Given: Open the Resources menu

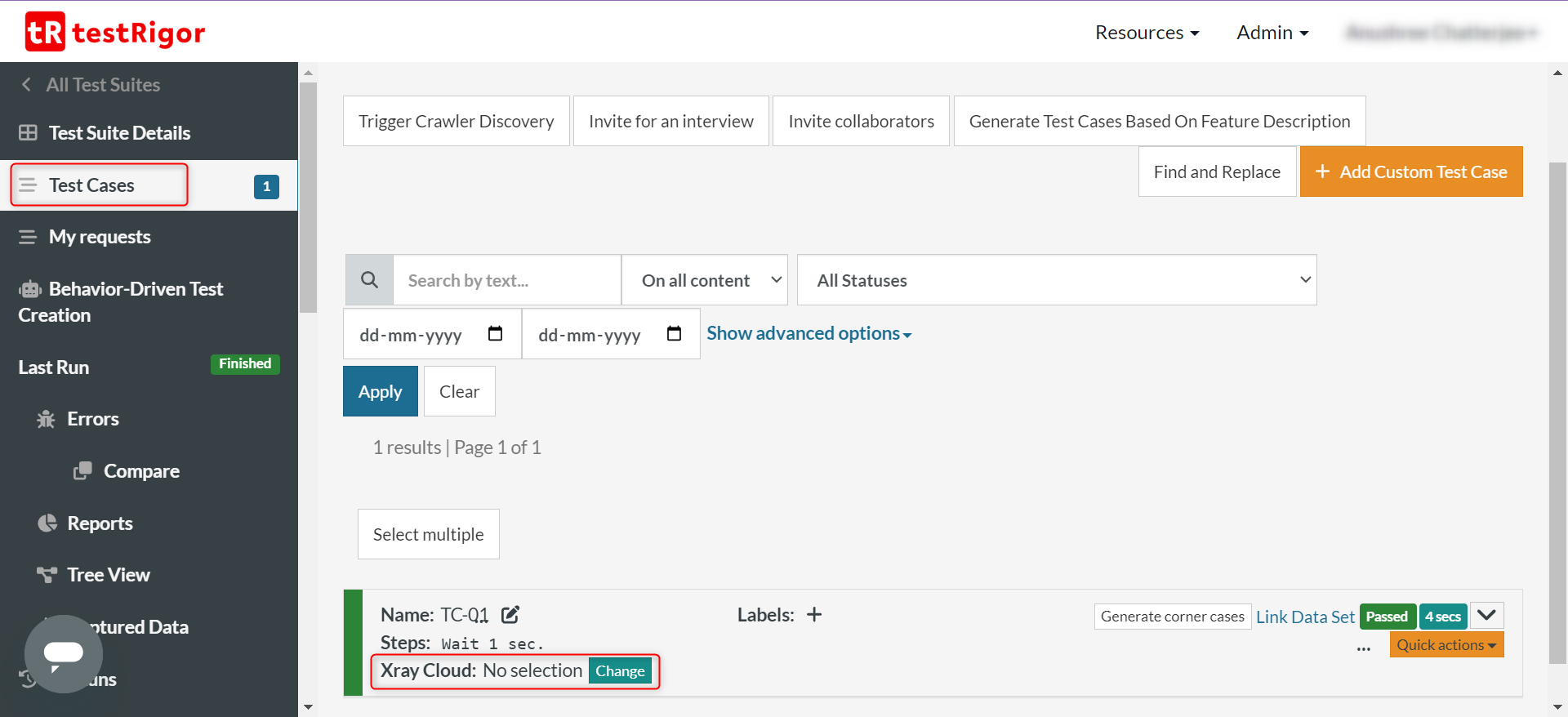Looking at the screenshot, I should click(1147, 33).
